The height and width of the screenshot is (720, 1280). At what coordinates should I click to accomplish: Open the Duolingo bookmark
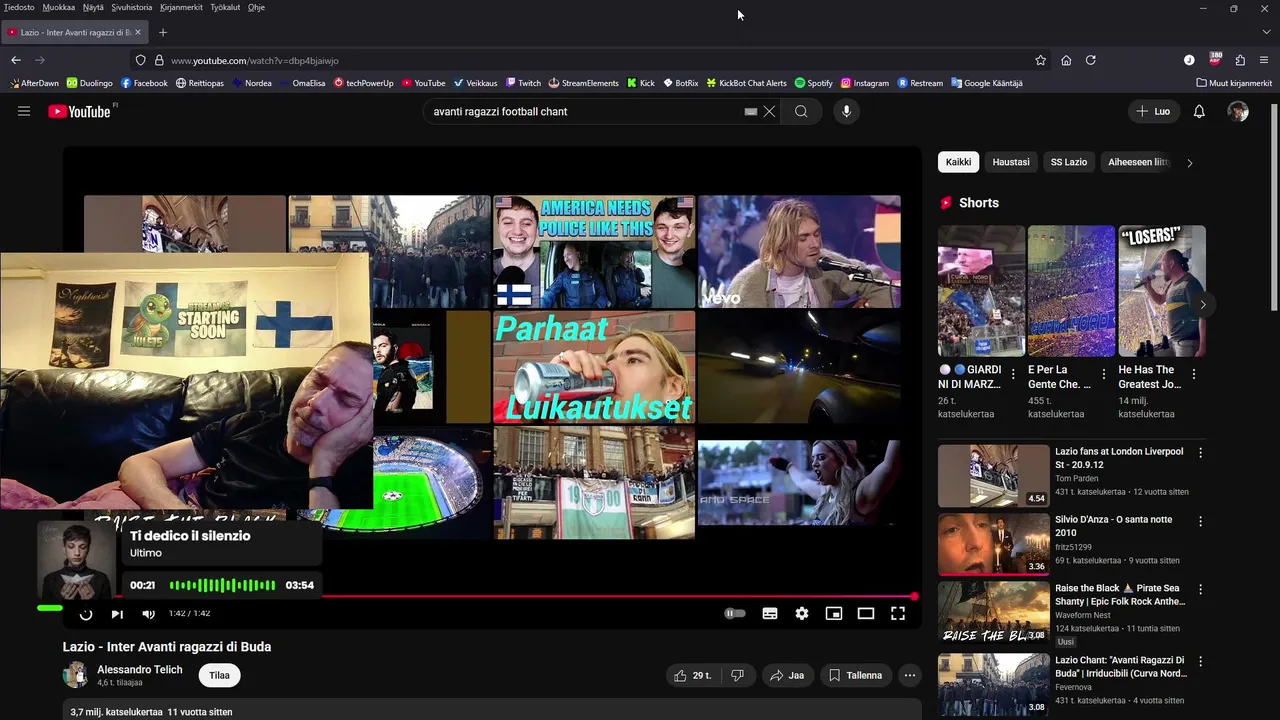(90, 83)
